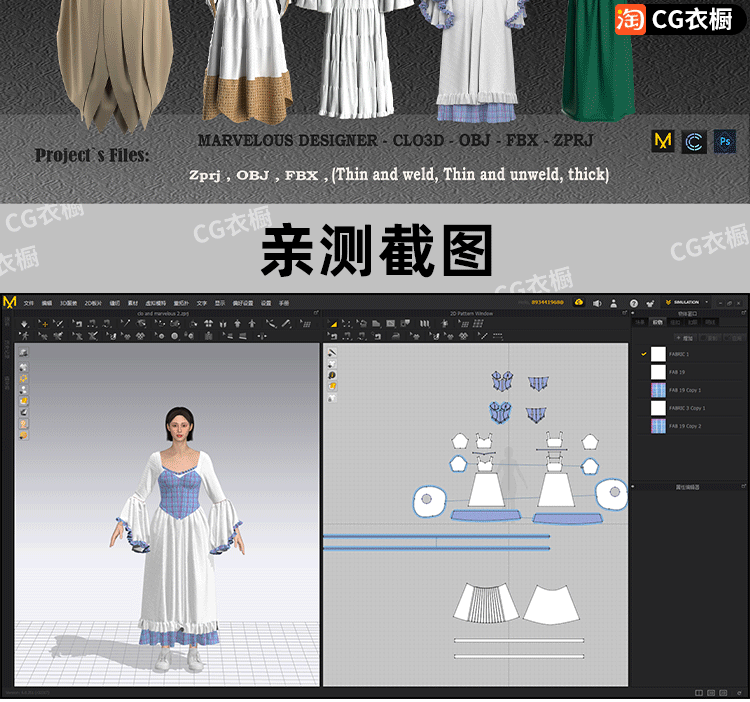Image resolution: width=750 pixels, height=702 pixels.
Task: Toggle the yellow texture surface icon in 3D view
Action: [x=23, y=401]
